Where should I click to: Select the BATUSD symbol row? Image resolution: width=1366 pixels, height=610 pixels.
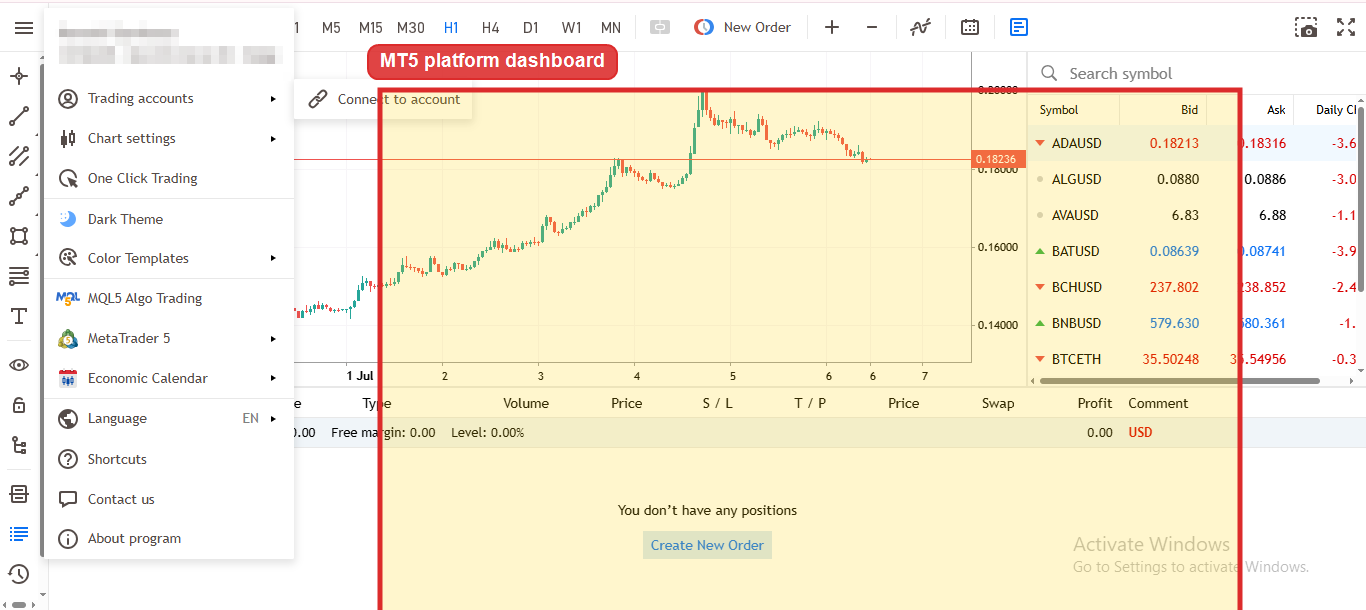1193,251
